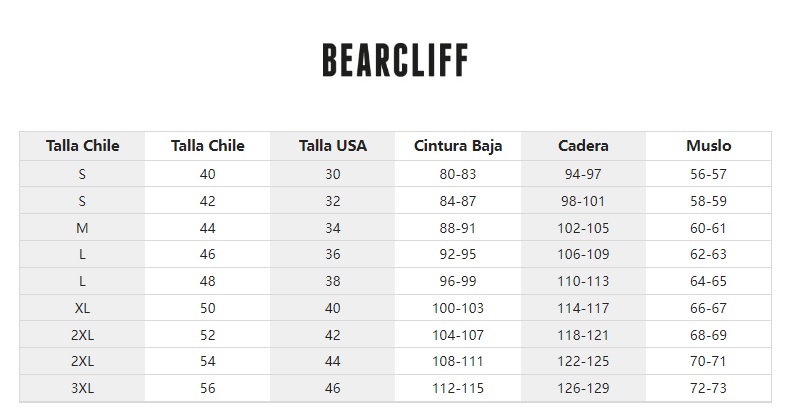
Task: Select the Talla USA column header
Action: (x=333, y=146)
